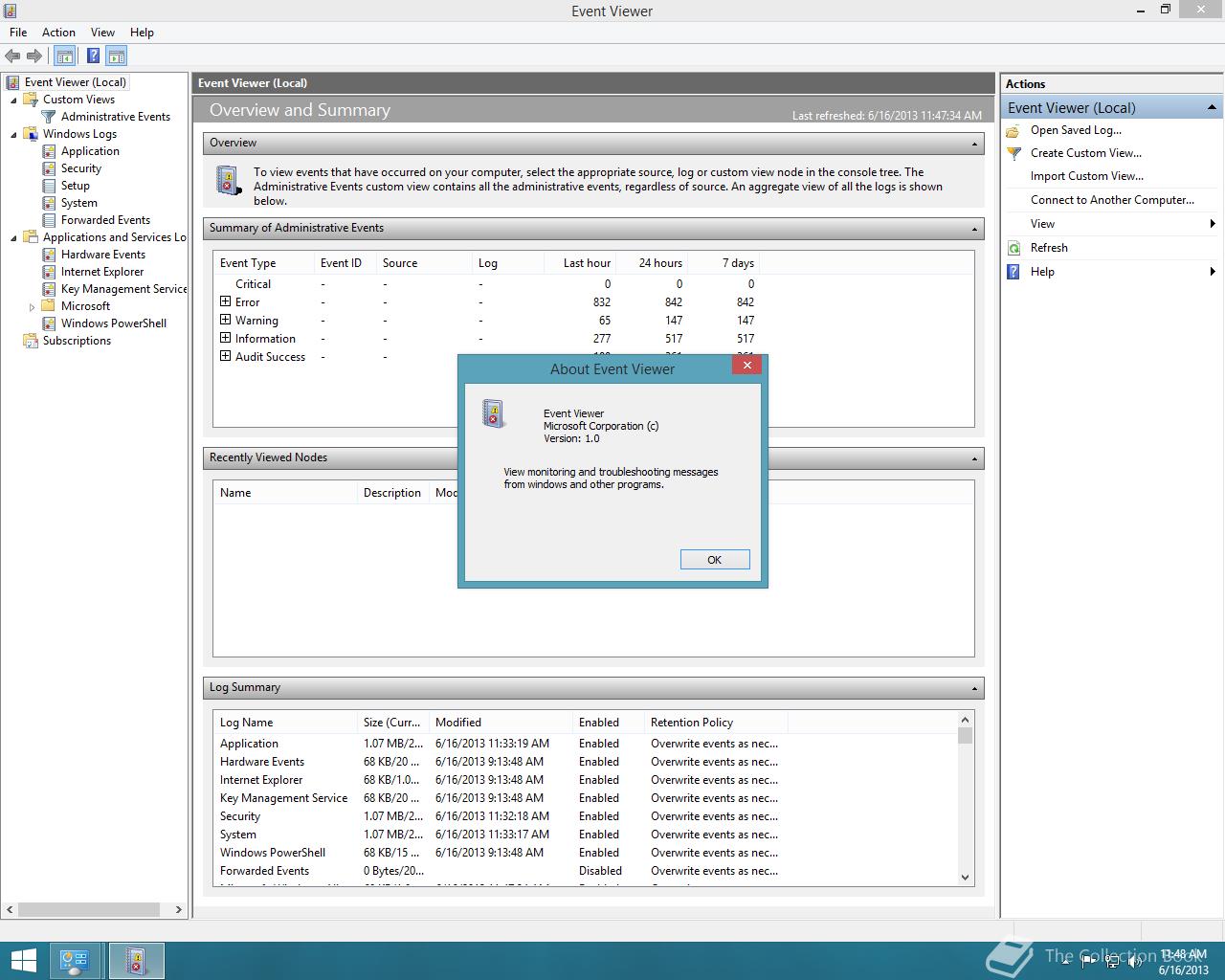Click the Hardware Events log icon
Image resolution: width=1225 pixels, height=980 pixels.
pos(49,255)
